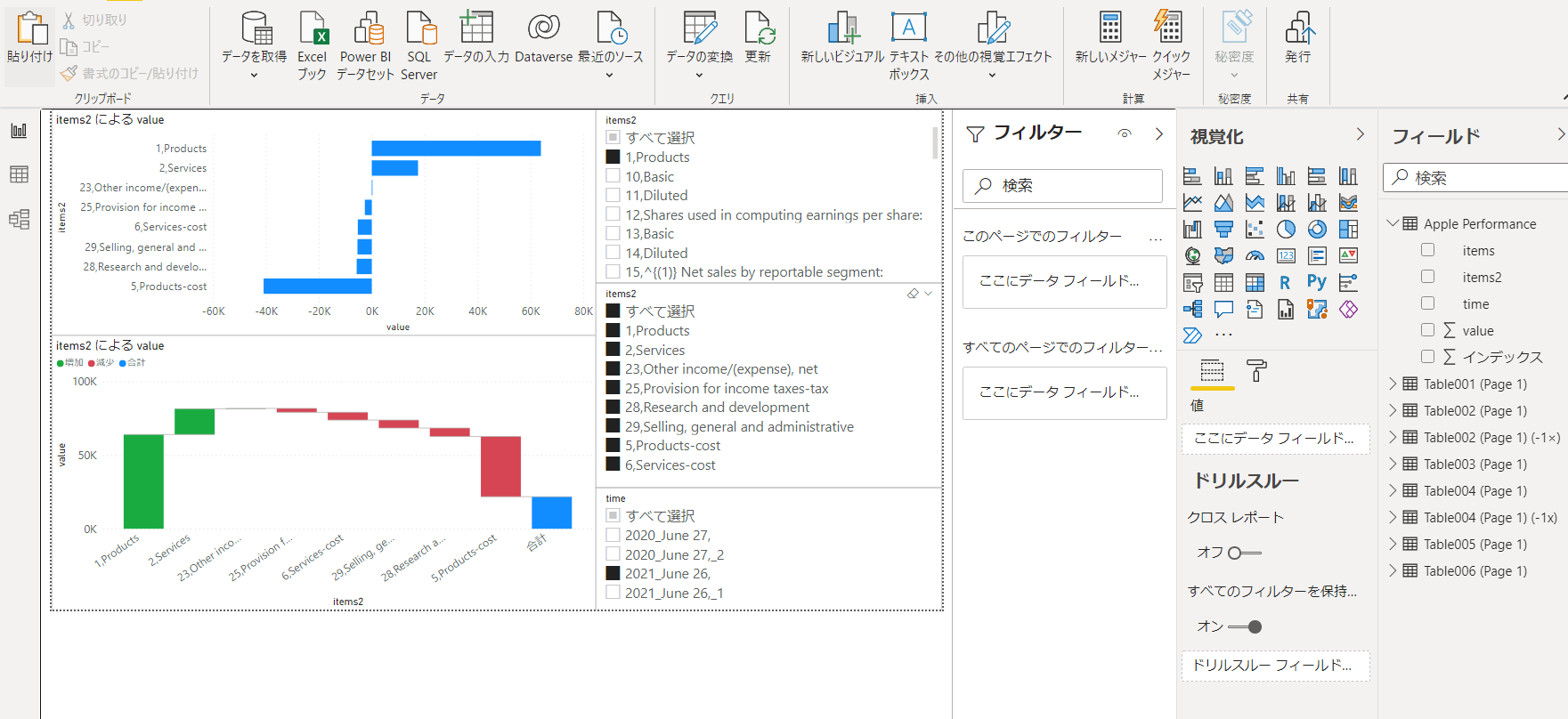Tick the items2 field checkbox

1427,277
